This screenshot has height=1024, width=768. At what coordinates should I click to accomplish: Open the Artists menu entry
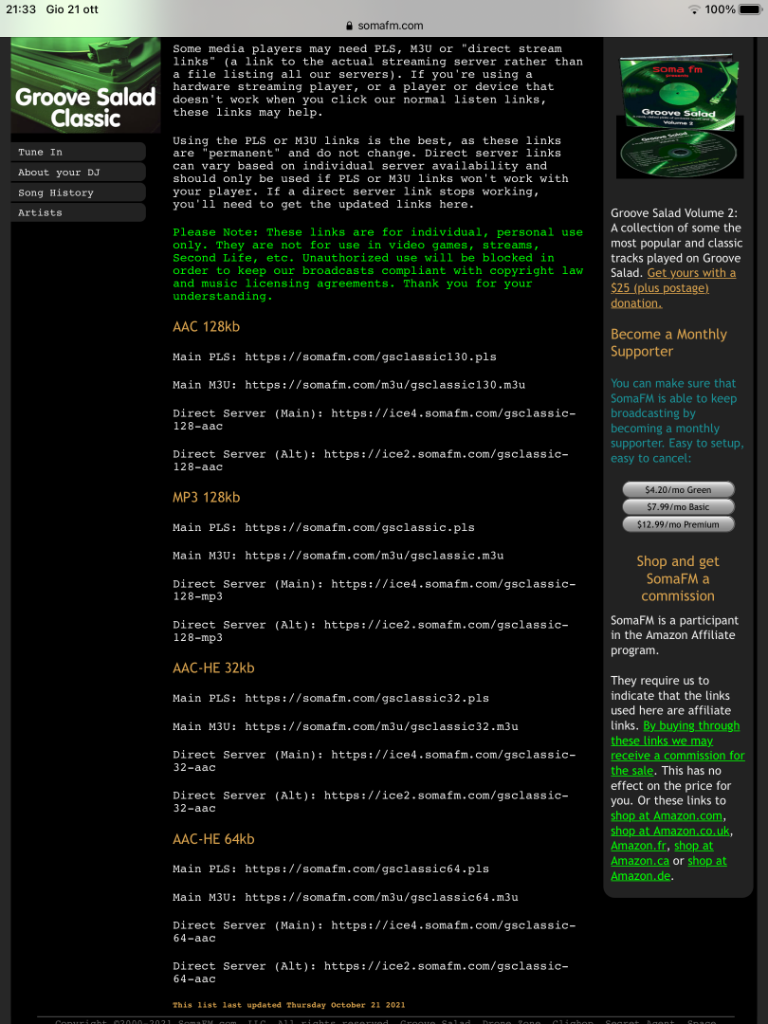(x=78, y=212)
